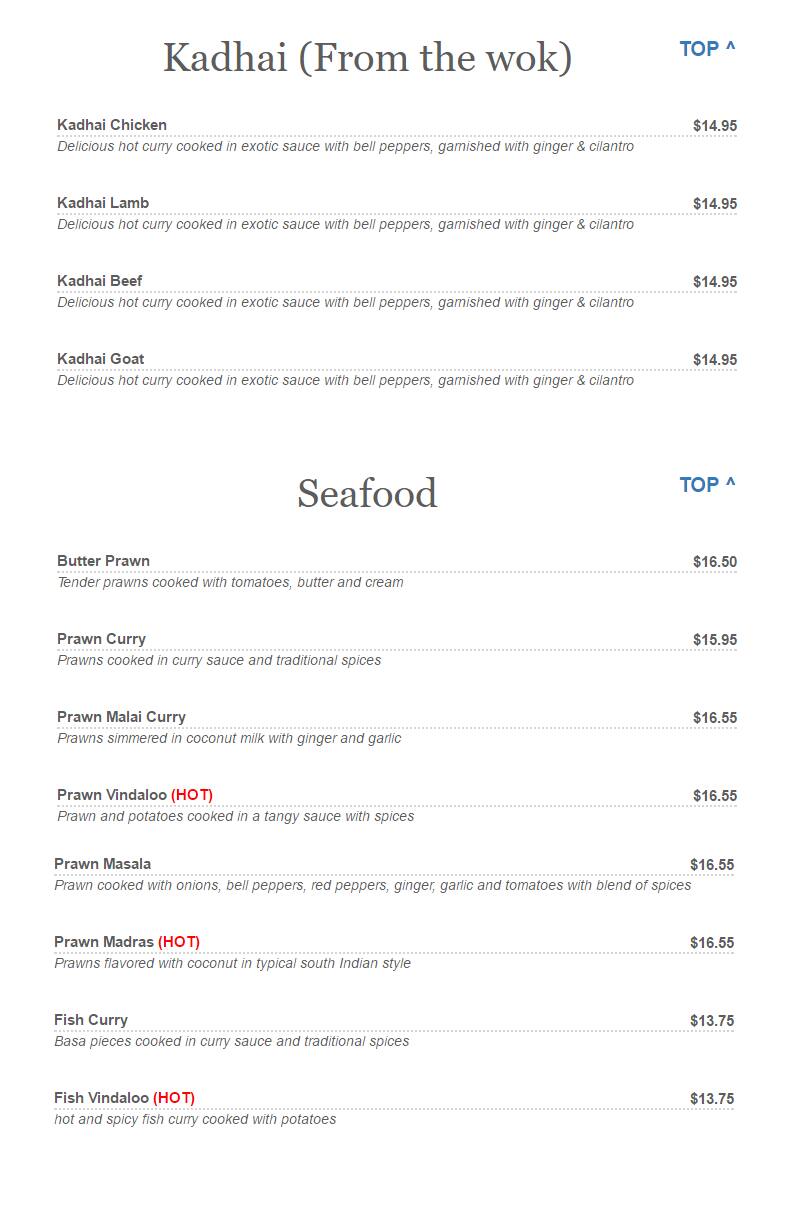This screenshot has height=1219, width=785.
Task: Choose the Fish Curry item title
Action: click(91, 1020)
